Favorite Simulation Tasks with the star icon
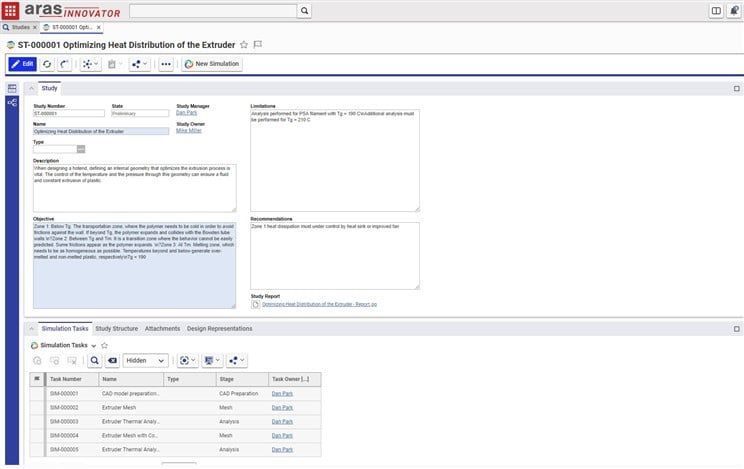This screenshot has height=469, width=744. (104, 345)
